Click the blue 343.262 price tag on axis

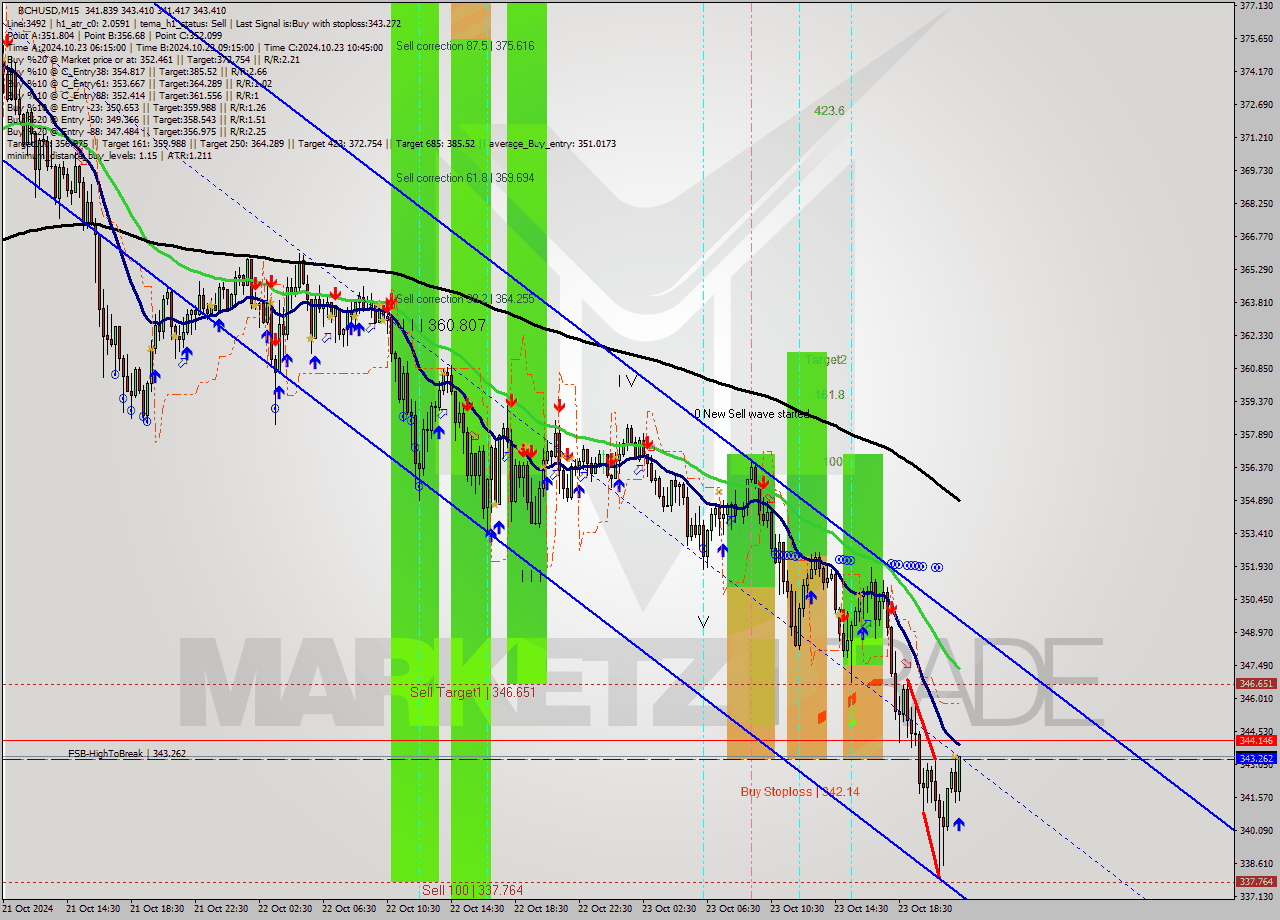[1256, 759]
